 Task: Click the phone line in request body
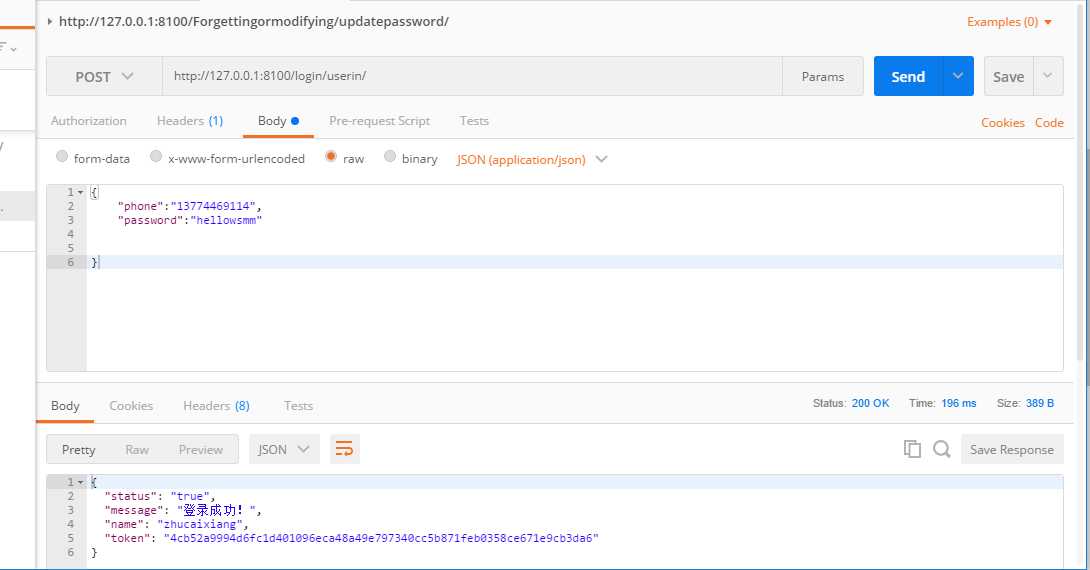click(190, 206)
